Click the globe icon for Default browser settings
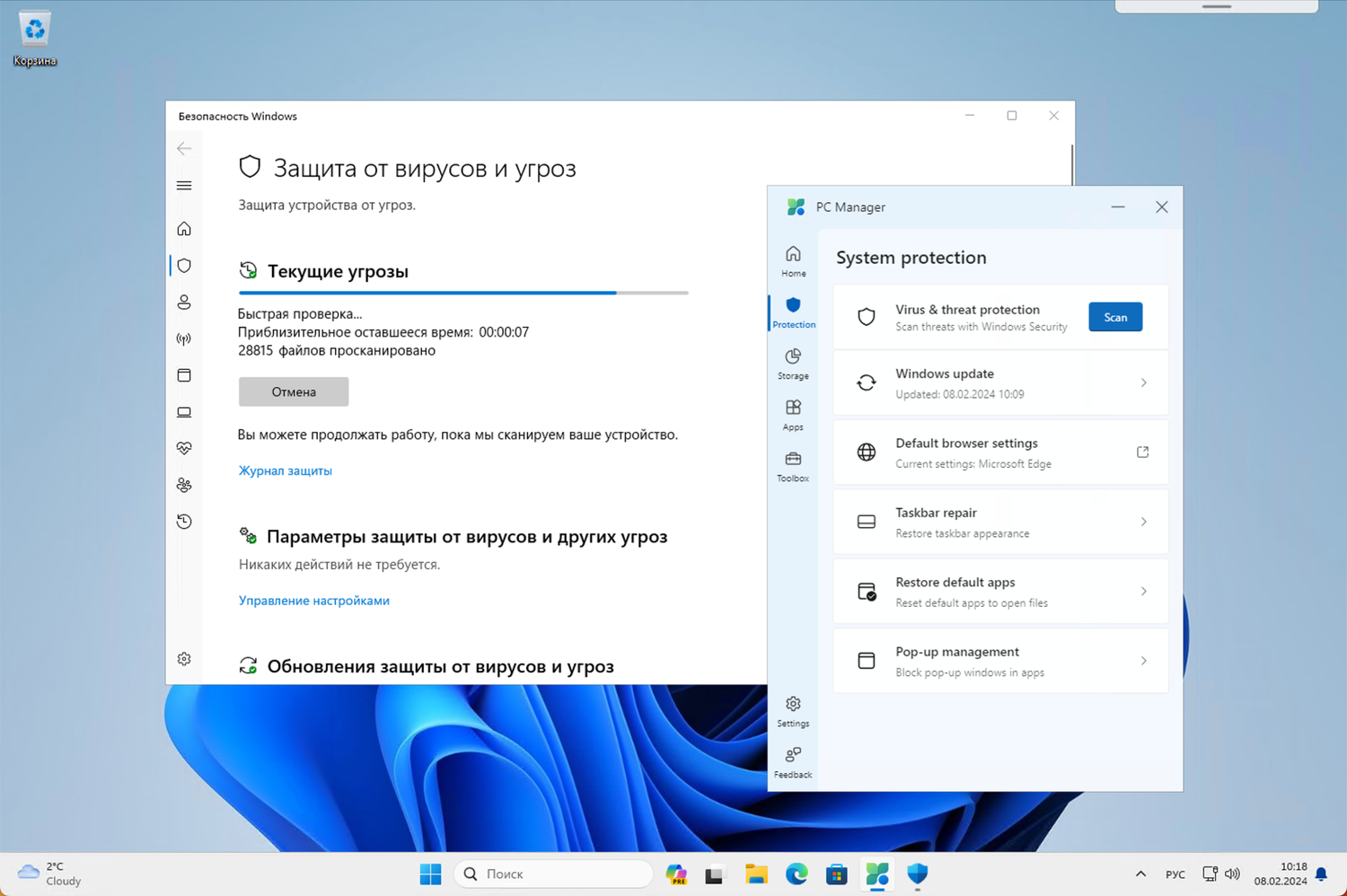Screen dimensions: 1347x896 tap(867, 452)
